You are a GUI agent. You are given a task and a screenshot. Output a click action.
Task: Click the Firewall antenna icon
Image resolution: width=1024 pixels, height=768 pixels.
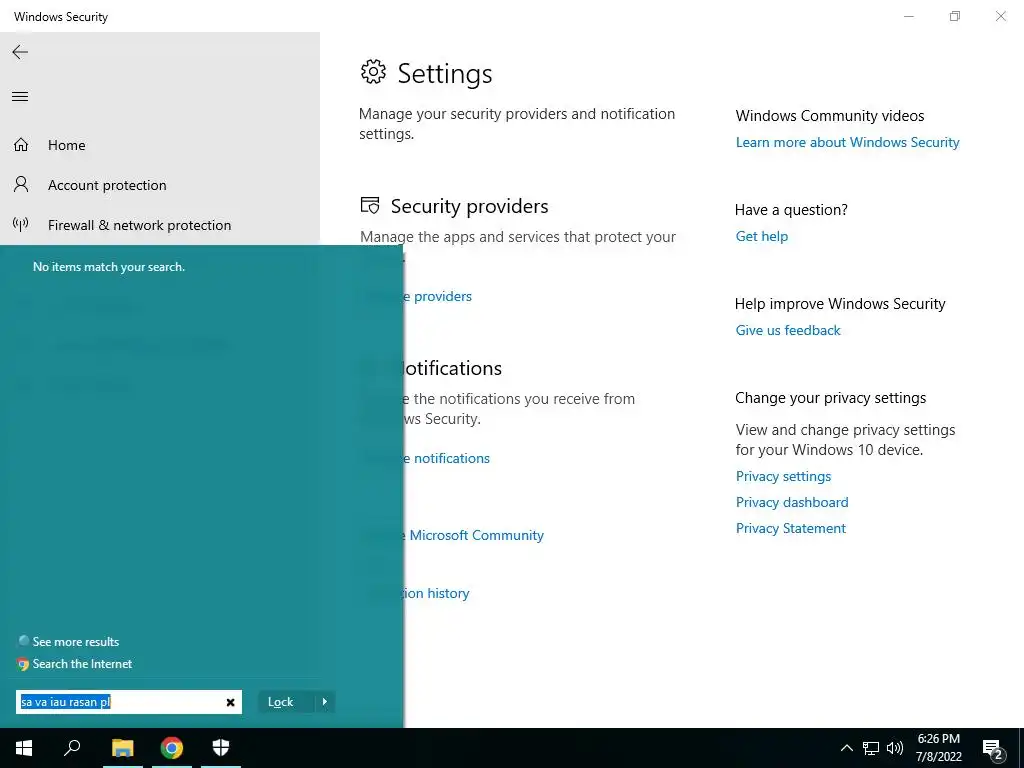21,225
